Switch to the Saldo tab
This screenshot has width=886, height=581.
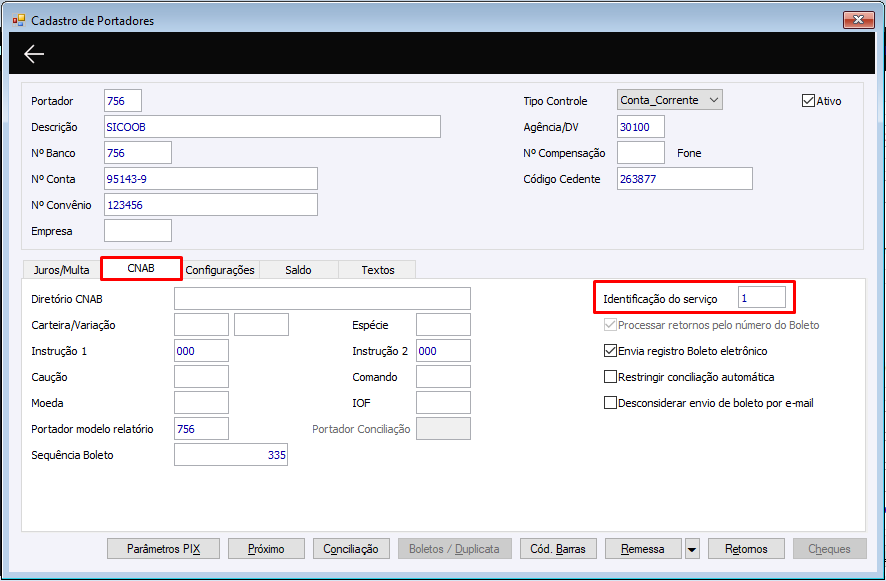pyautogui.click(x=298, y=270)
